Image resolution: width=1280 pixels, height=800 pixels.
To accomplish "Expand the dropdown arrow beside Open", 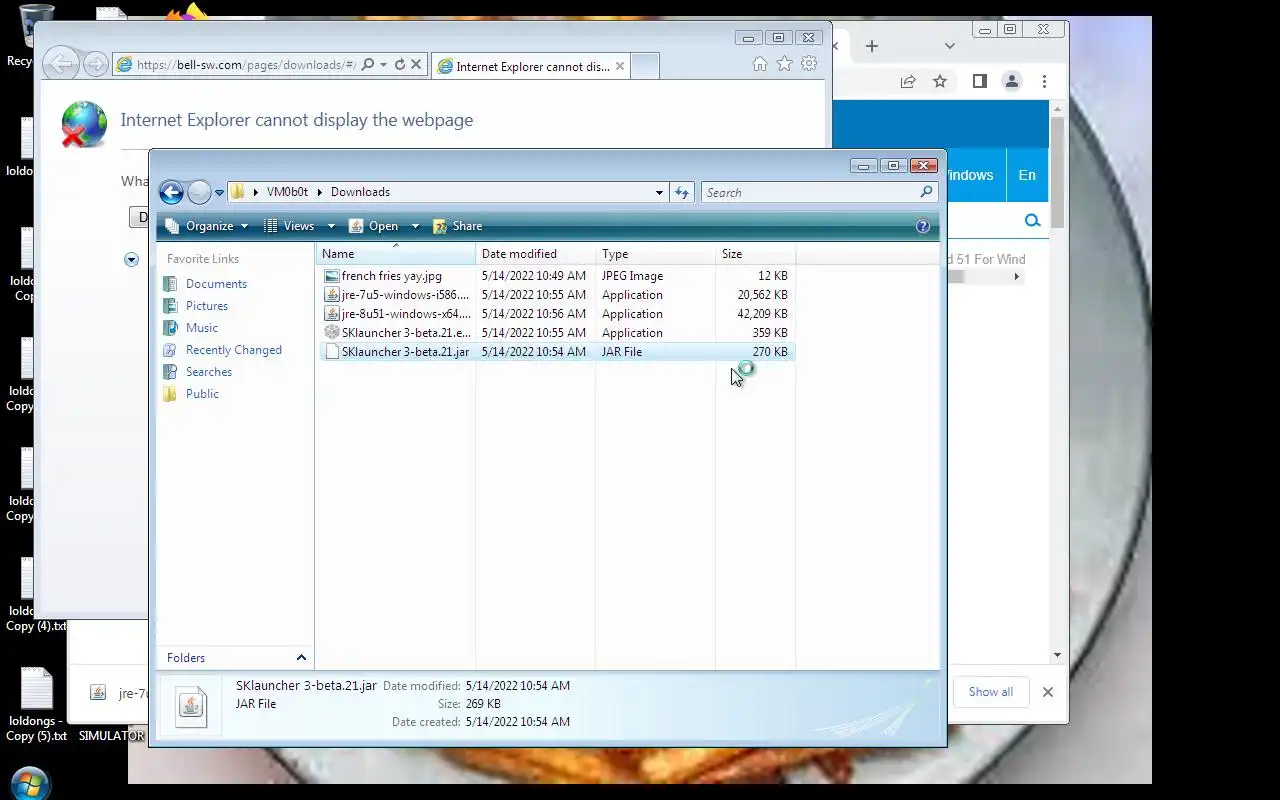I will point(414,226).
